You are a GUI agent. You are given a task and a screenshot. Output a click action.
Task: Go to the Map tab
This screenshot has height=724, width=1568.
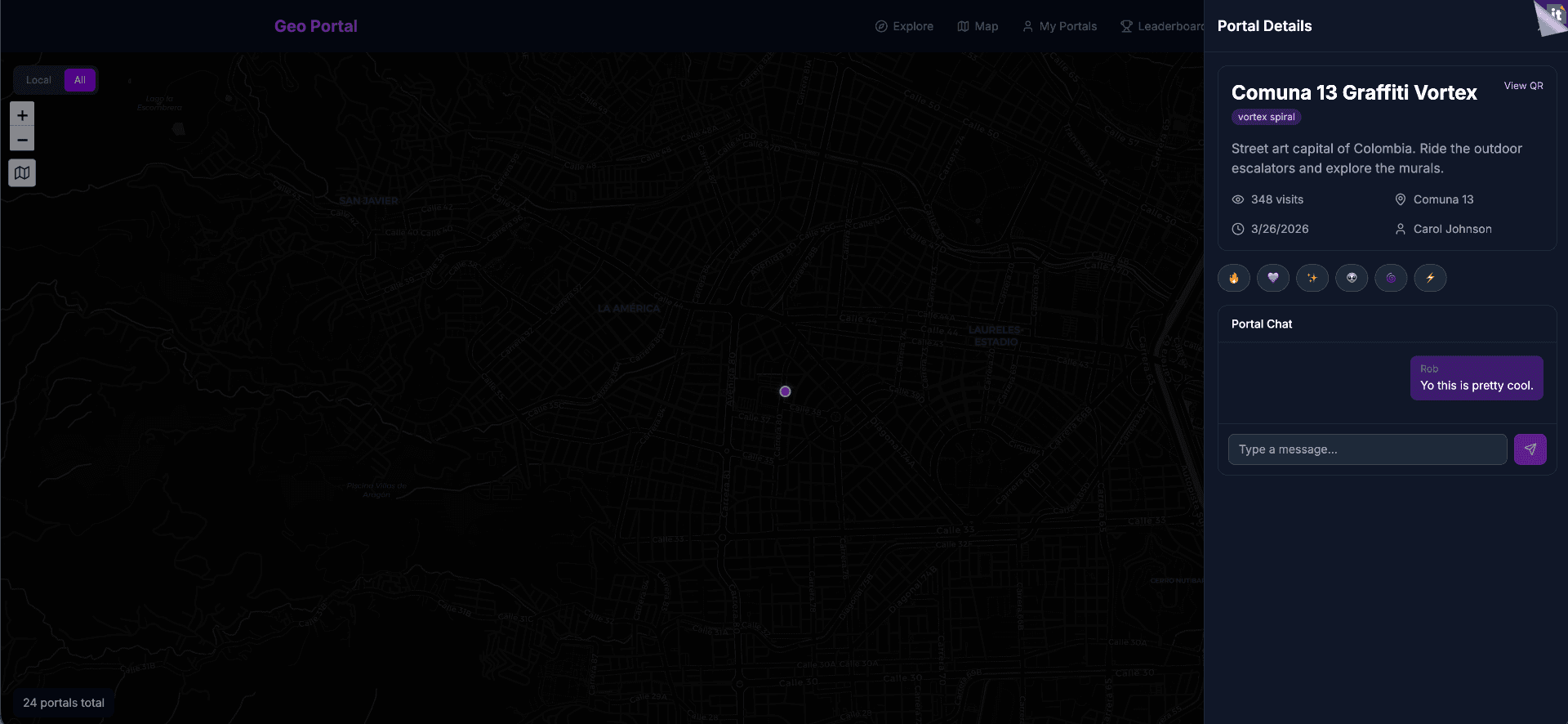978,26
